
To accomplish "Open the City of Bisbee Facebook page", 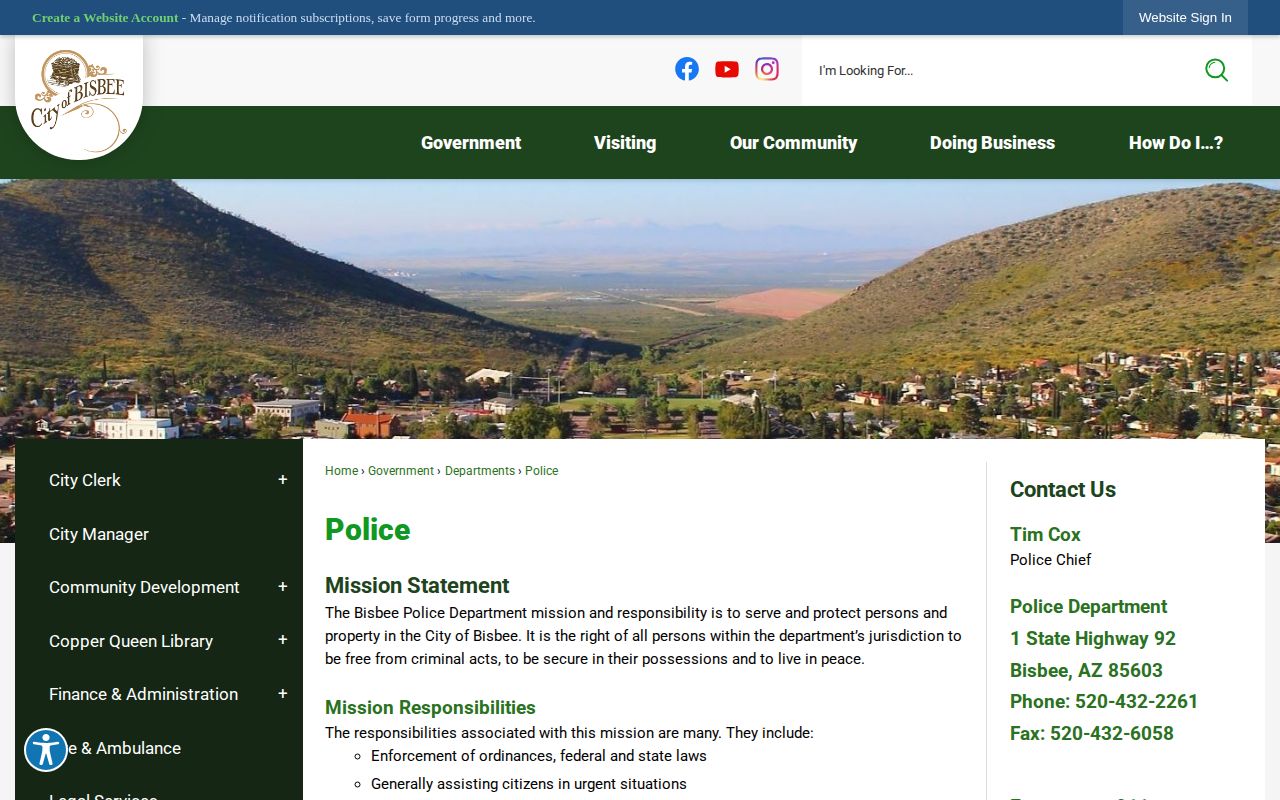I will [x=687, y=69].
